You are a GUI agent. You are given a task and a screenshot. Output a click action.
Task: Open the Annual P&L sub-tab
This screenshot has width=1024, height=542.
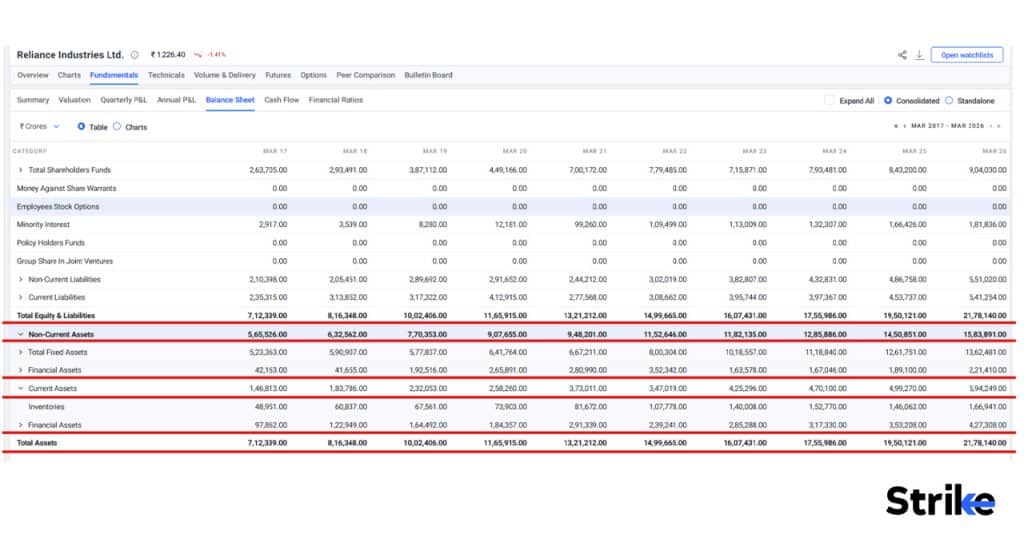pyautogui.click(x=176, y=100)
